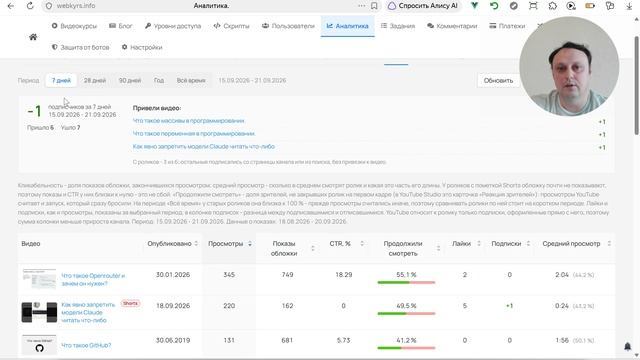Click the battery saver icon

(x=590, y=6)
